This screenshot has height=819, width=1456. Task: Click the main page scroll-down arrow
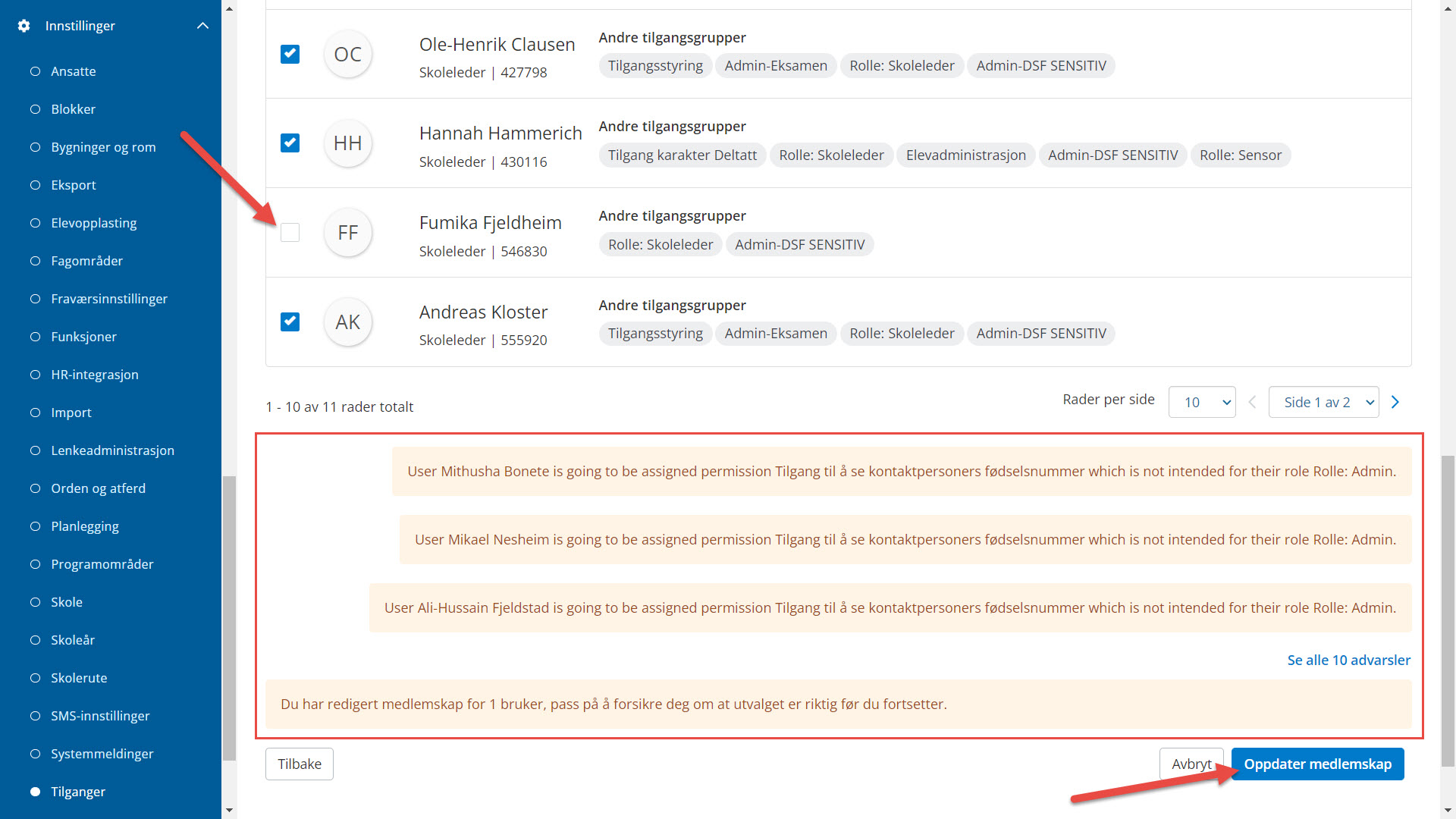coord(1448,811)
